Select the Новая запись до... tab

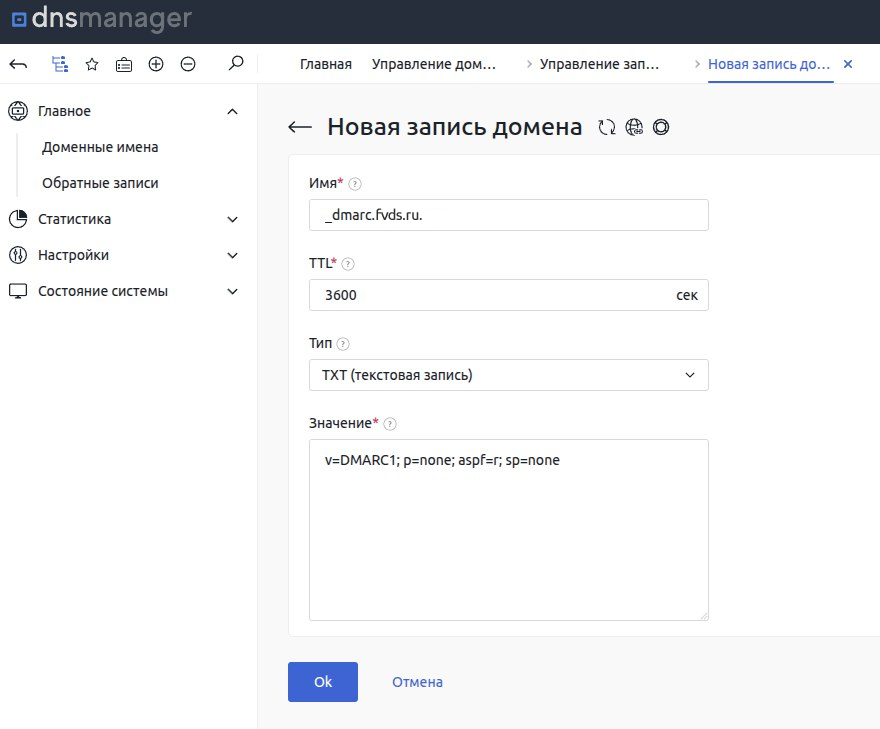click(769, 64)
